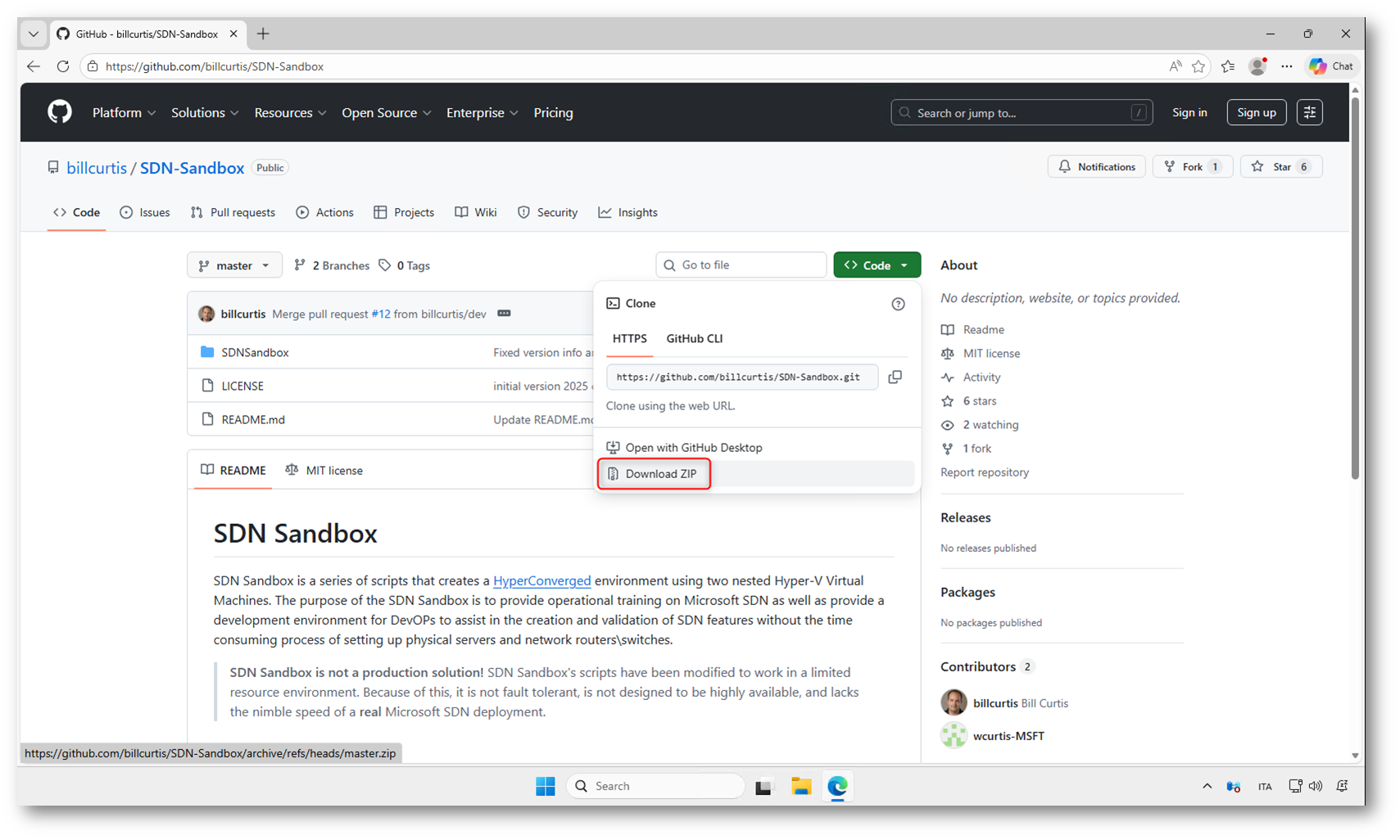Image resolution: width=1400 pixels, height=840 pixels.
Task: Open the Wiki tab
Action: click(x=476, y=213)
